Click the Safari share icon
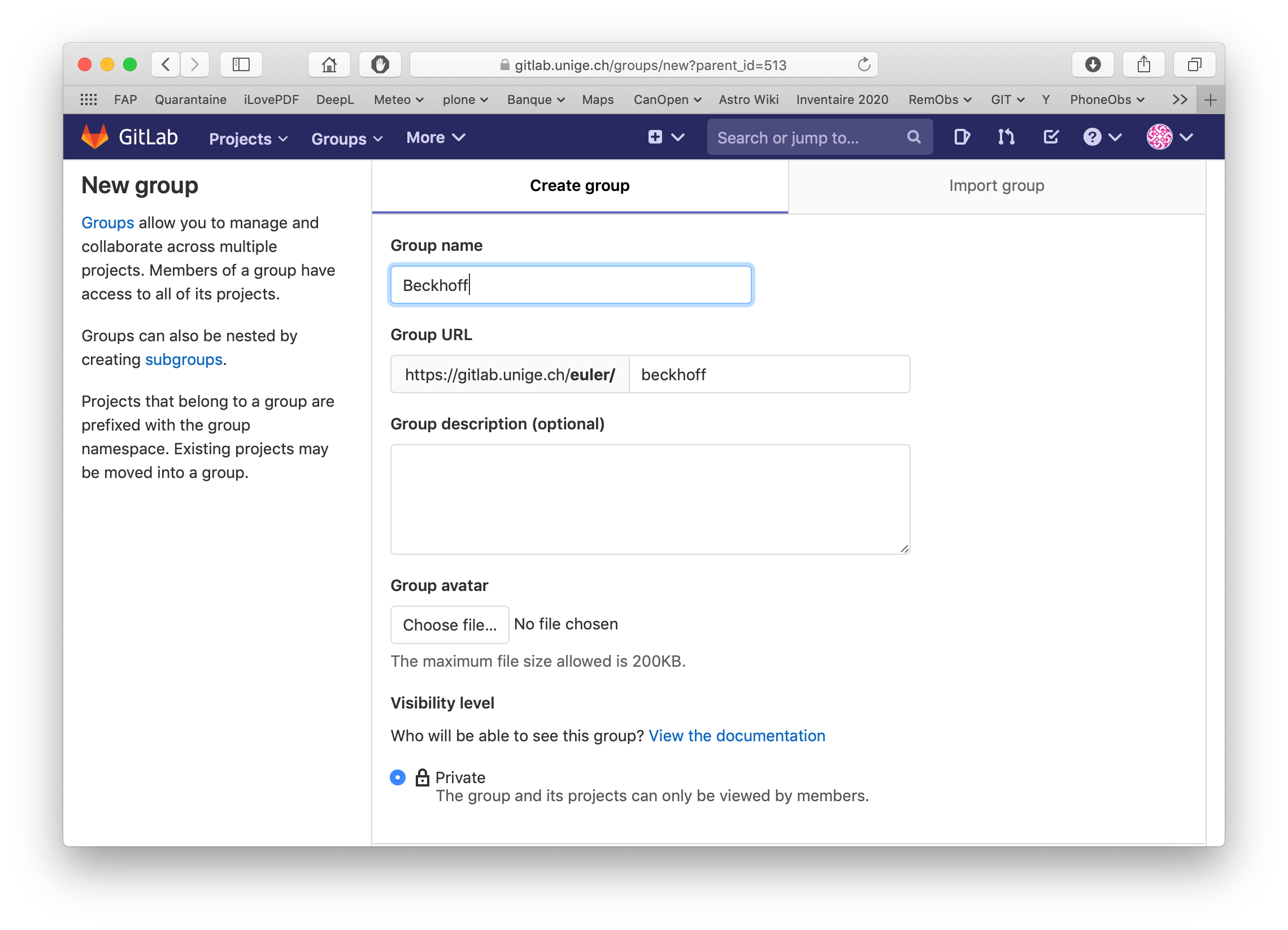This screenshot has width=1288, height=930. click(1144, 65)
